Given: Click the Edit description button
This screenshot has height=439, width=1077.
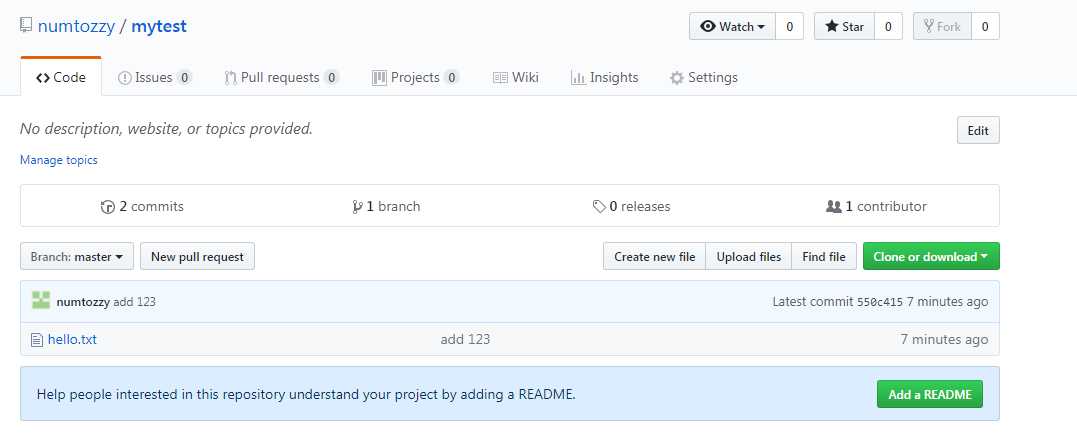Looking at the screenshot, I should pyautogui.click(x=978, y=131).
